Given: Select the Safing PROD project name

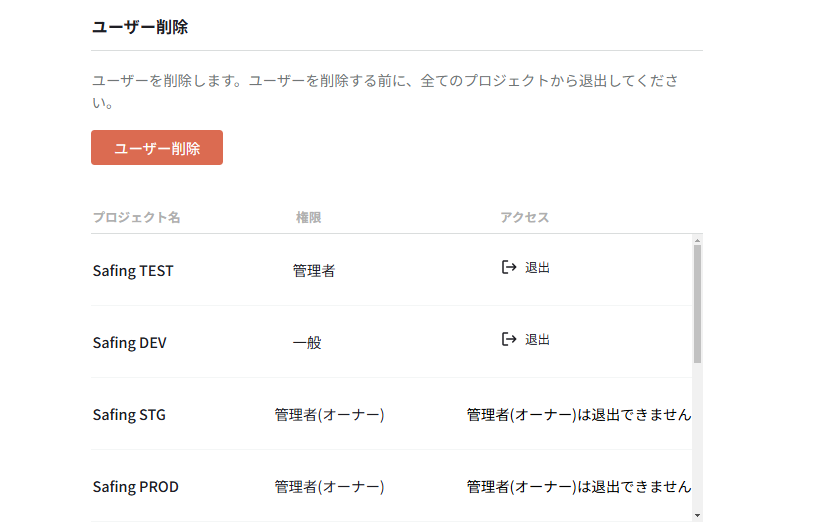Looking at the screenshot, I should click(x=136, y=487).
